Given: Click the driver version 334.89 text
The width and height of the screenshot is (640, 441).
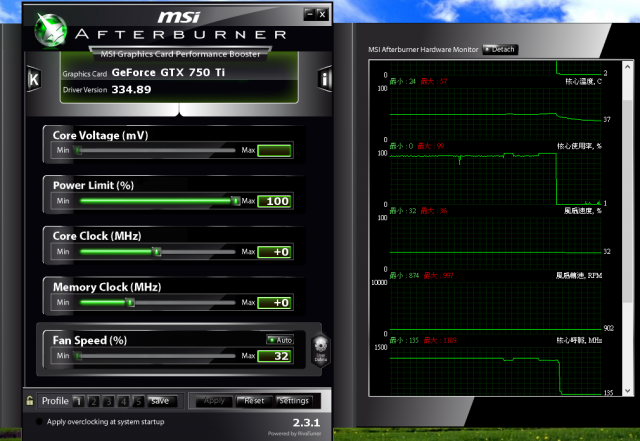Looking at the screenshot, I should pyautogui.click(x=131, y=89).
